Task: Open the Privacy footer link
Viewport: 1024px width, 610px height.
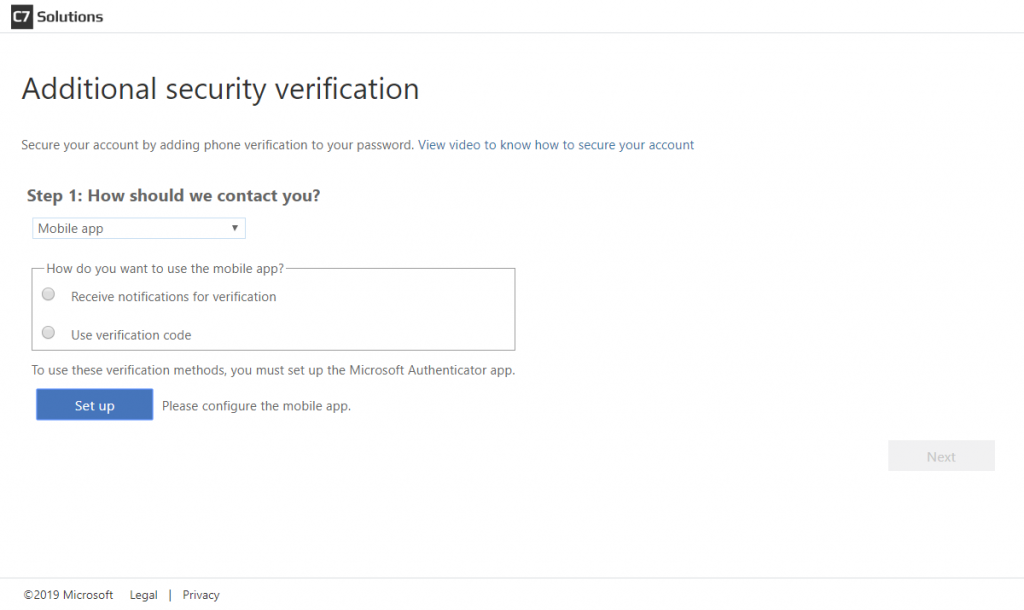Action: click(x=201, y=595)
